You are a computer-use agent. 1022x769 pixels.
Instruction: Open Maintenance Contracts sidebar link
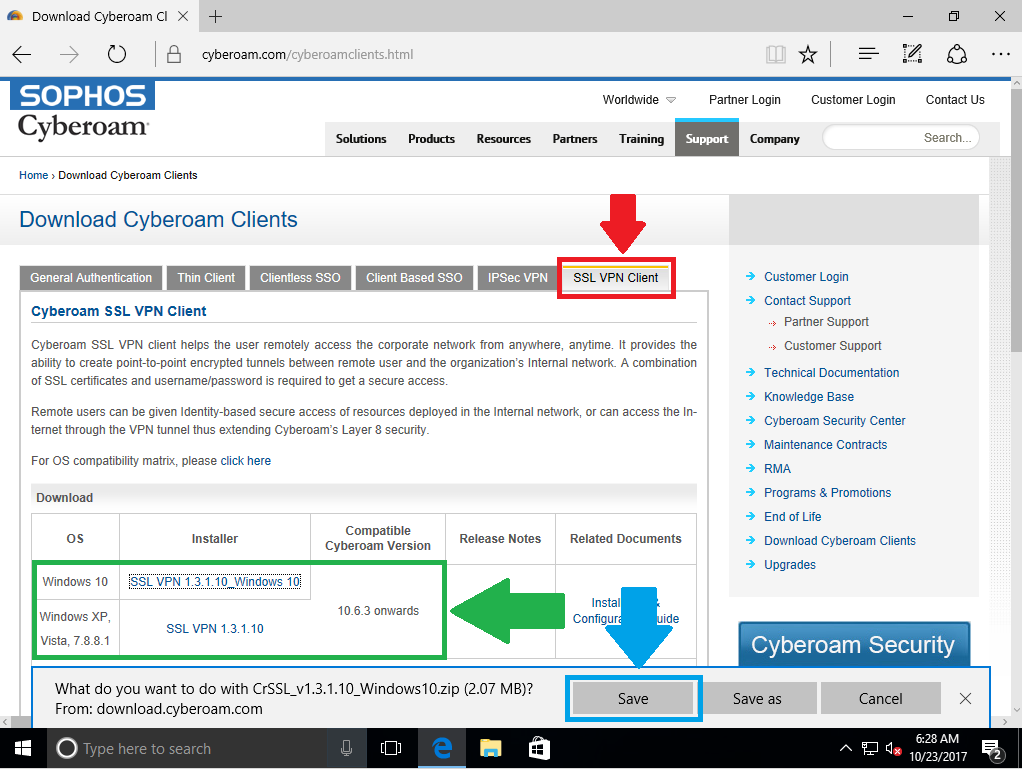pyautogui.click(x=826, y=445)
